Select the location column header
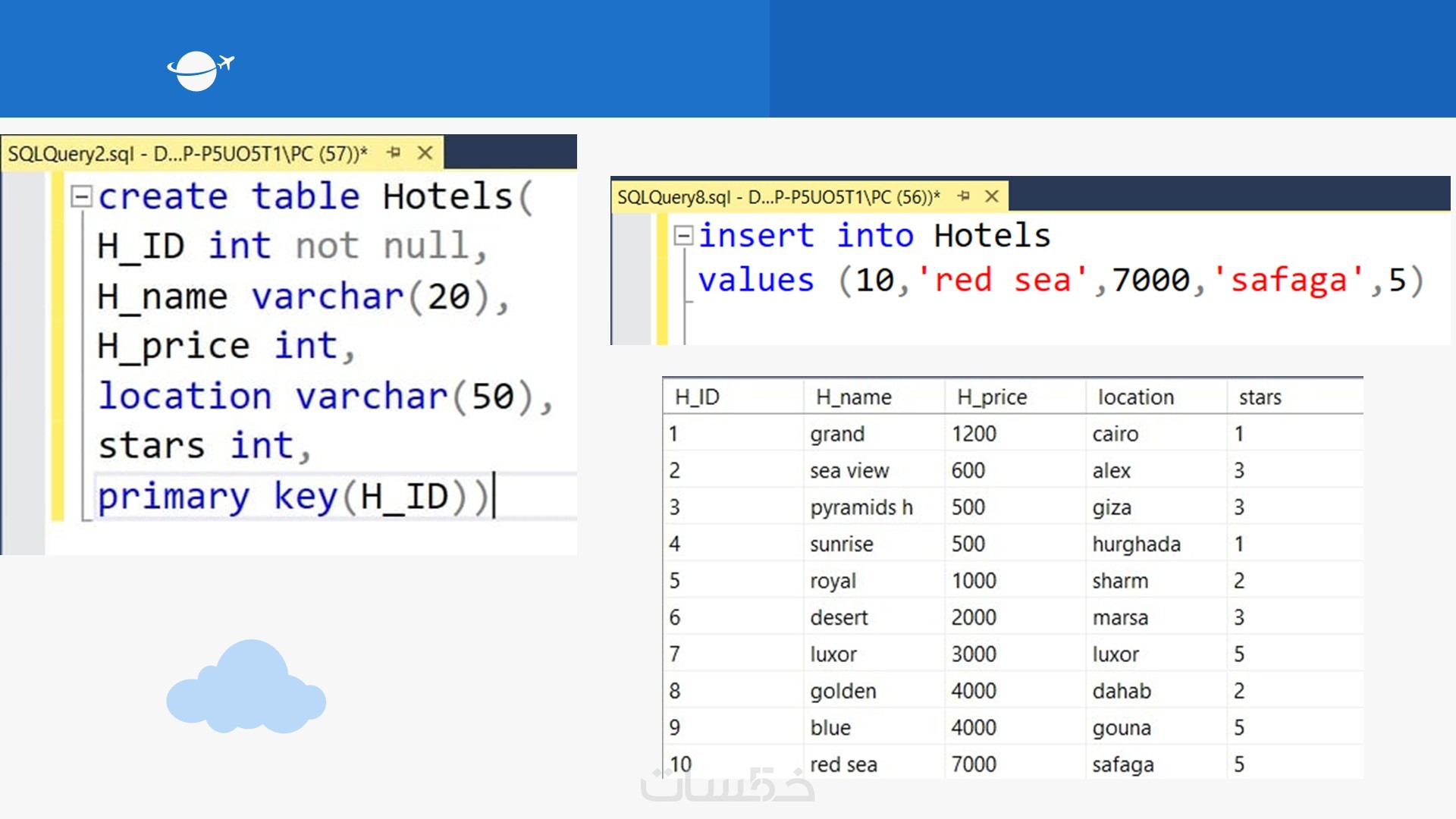 tap(1135, 397)
